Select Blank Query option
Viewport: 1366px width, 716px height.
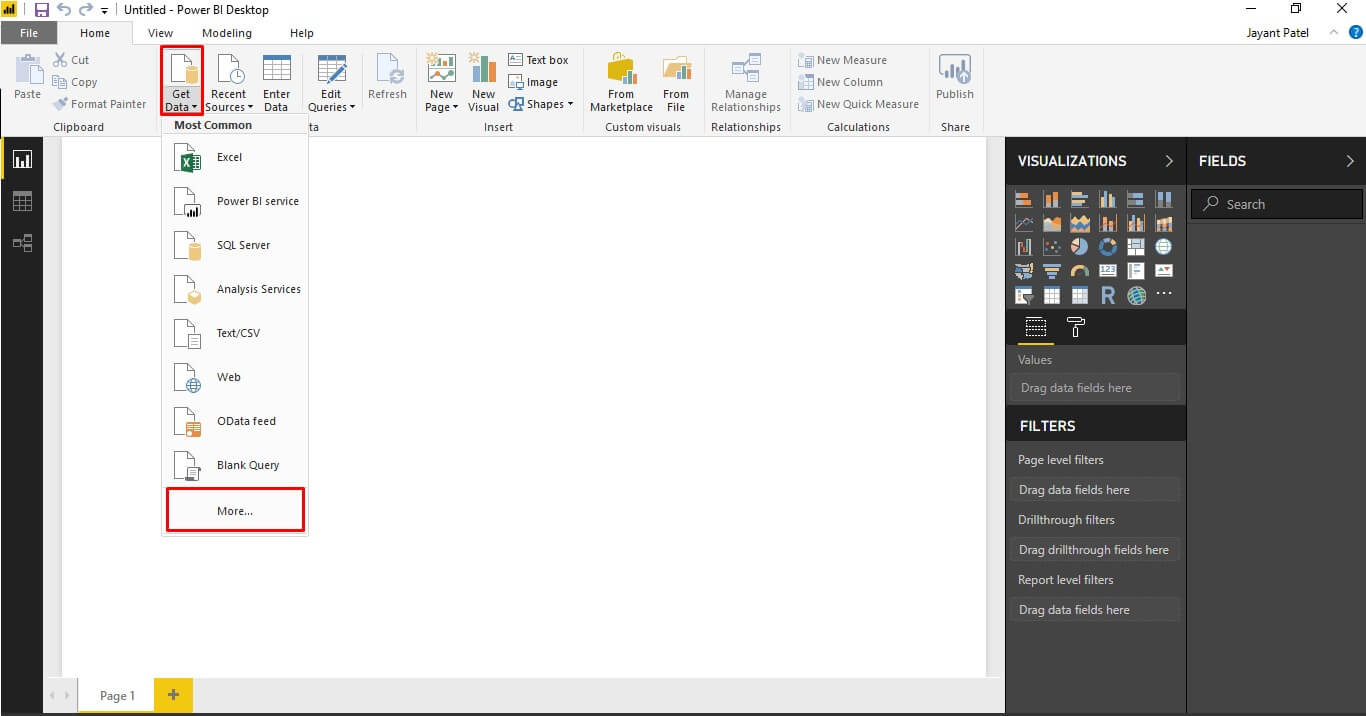click(x=235, y=465)
